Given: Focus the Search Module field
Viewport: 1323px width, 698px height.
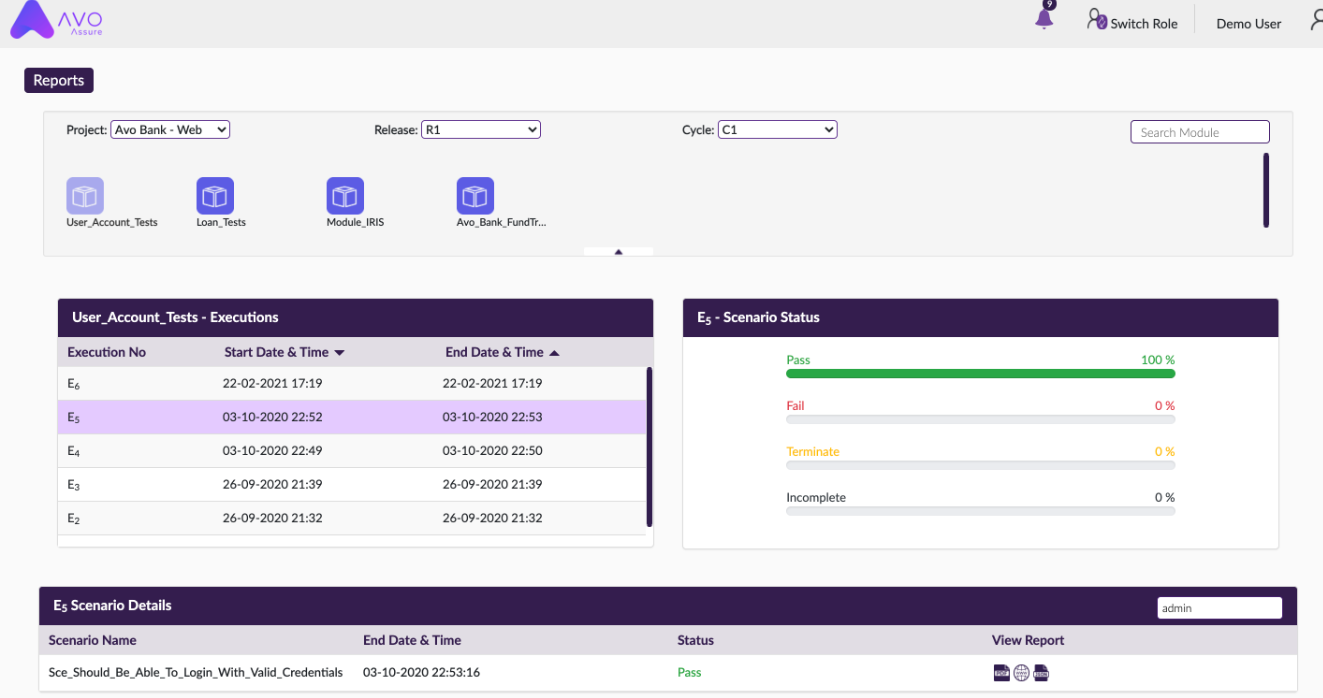Looking at the screenshot, I should coord(1200,132).
